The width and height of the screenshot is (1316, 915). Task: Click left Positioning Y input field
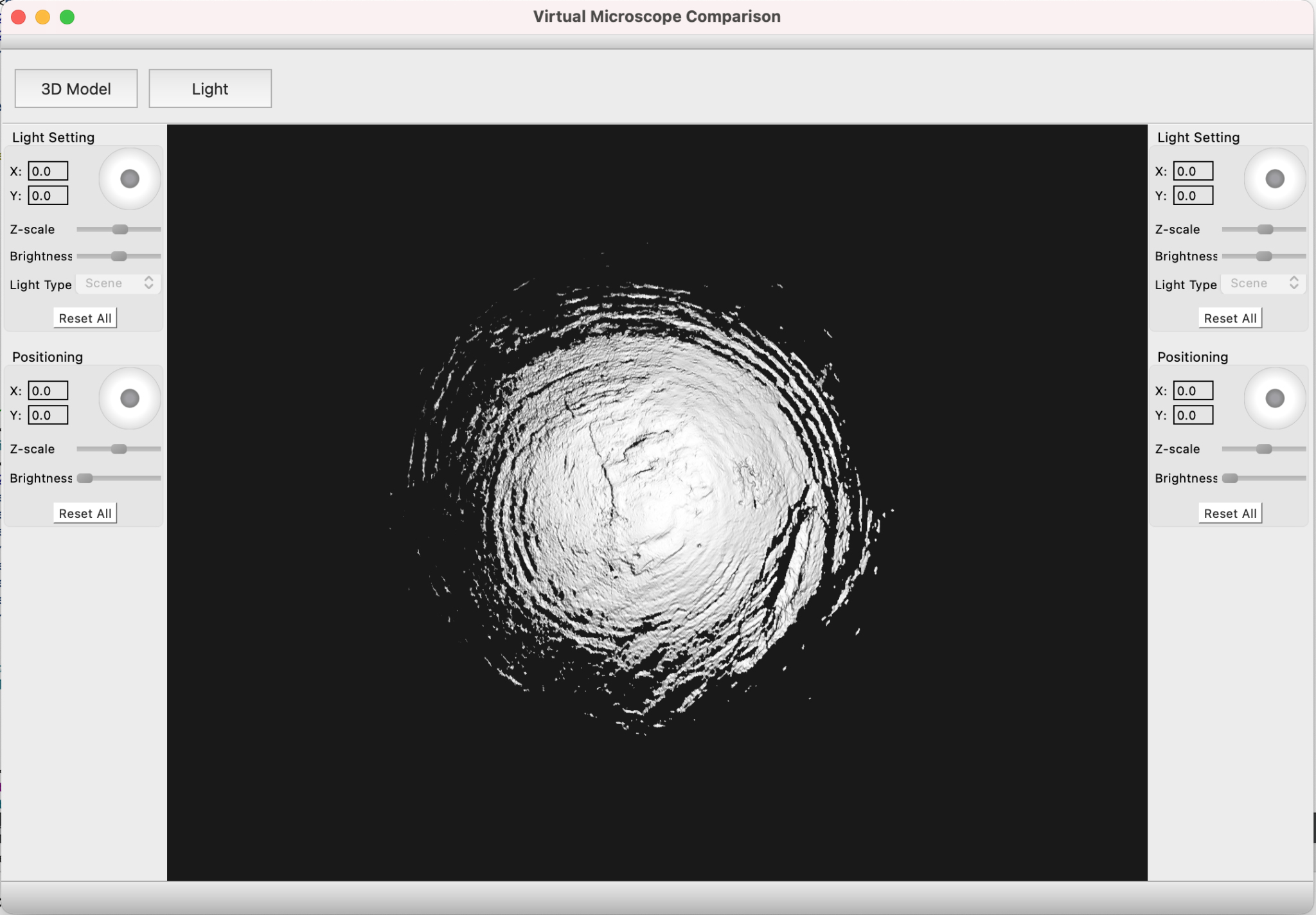click(x=48, y=415)
